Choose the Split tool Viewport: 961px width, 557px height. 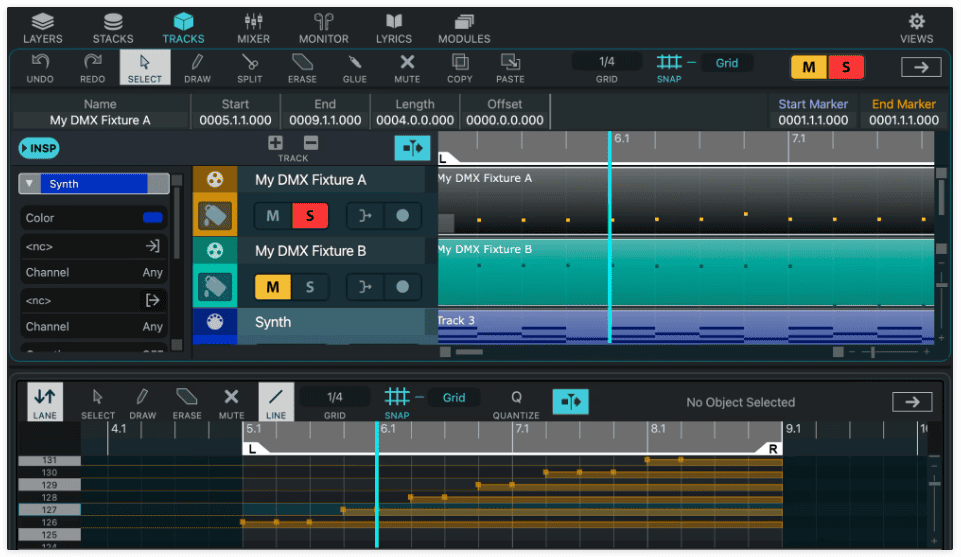tap(249, 68)
